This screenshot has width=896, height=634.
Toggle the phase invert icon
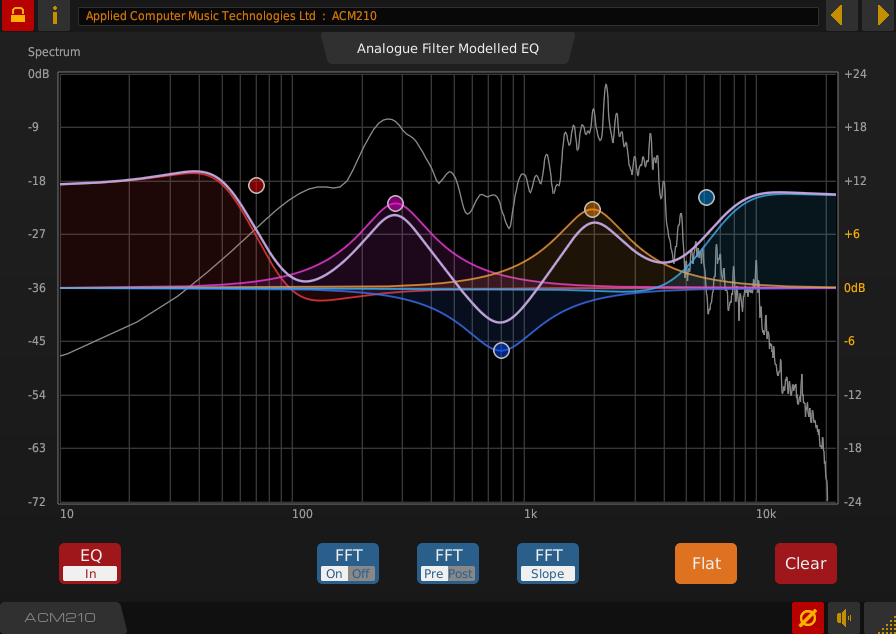[x=807, y=618]
